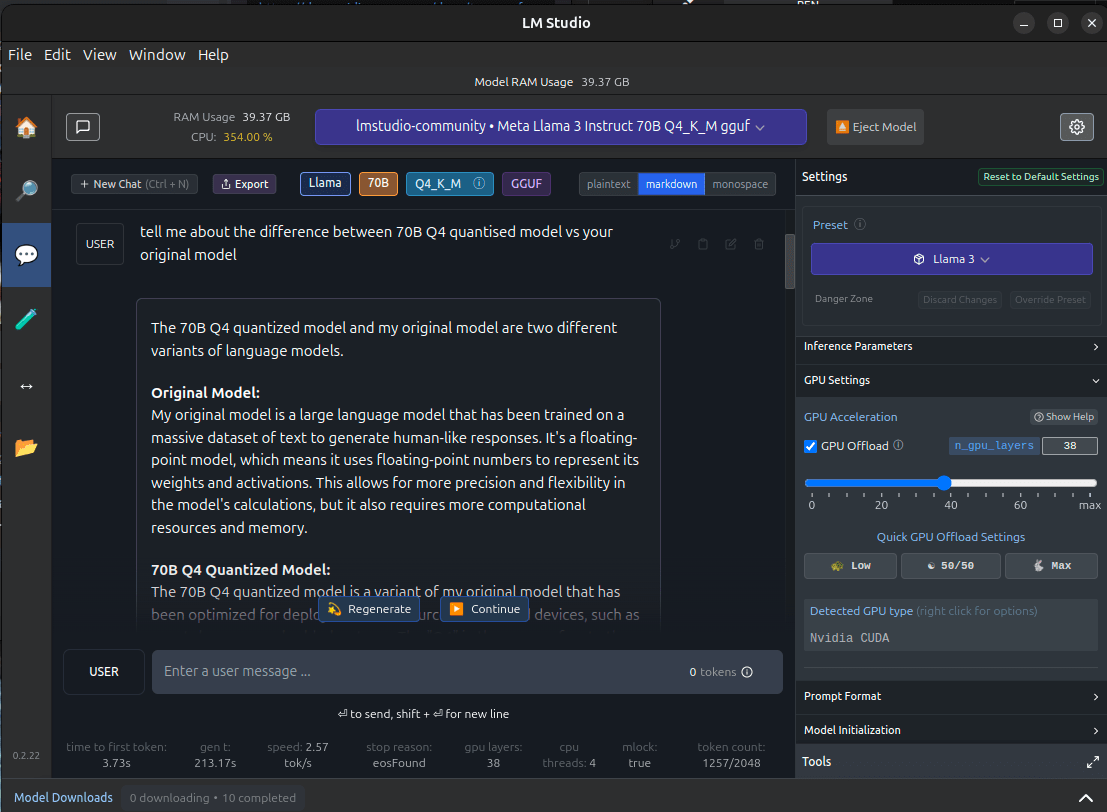Open the View menu
The image size is (1107, 812).
tap(100, 55)
